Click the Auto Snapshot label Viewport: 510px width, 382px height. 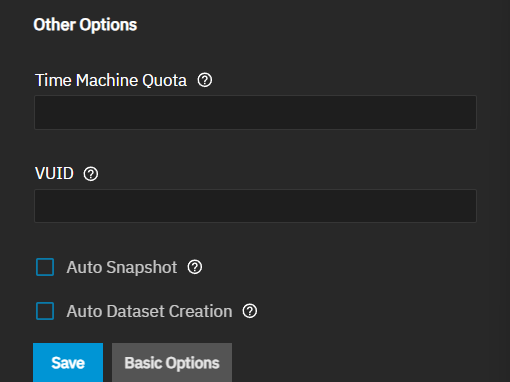coord(122,267)
